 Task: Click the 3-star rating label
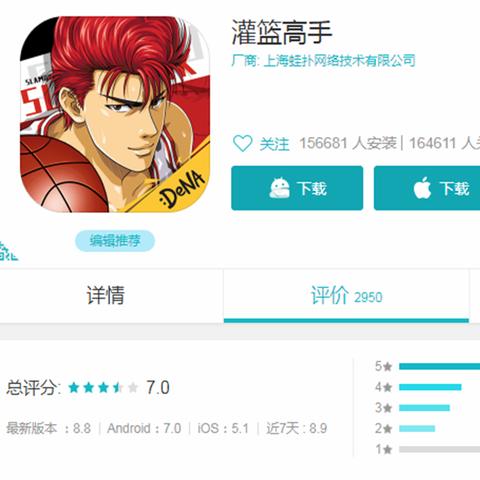click(x=384, y=408)
